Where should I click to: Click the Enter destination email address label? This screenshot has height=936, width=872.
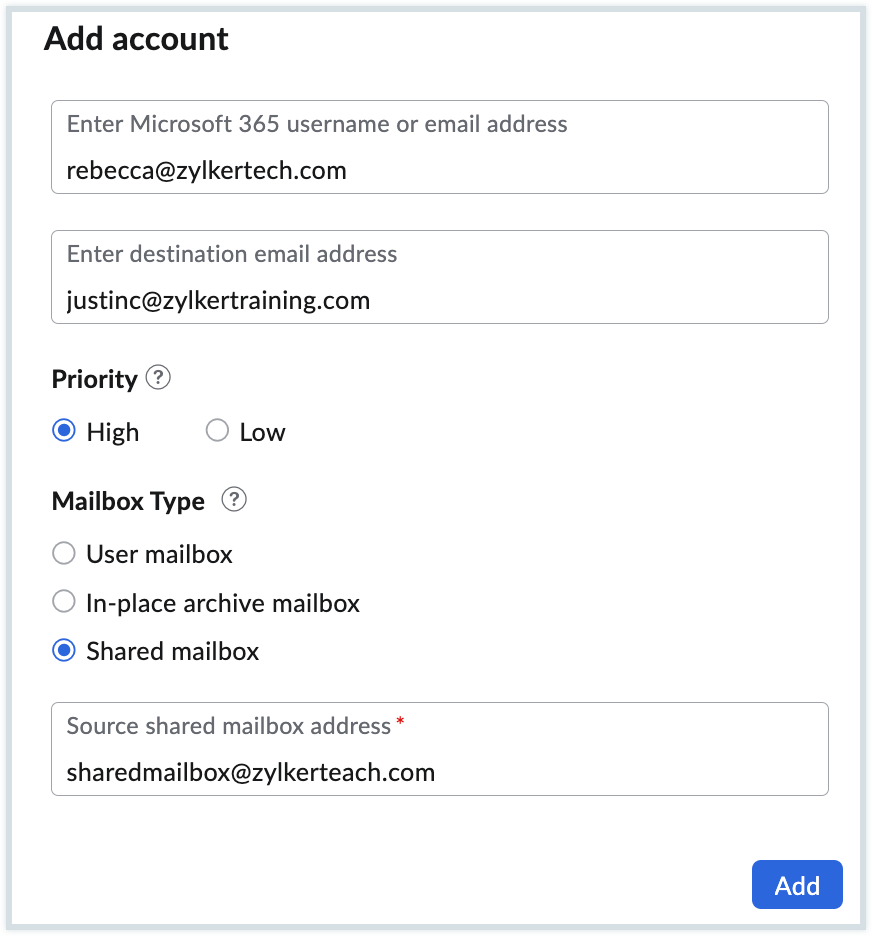pyautogui.click(x=232, y=254)
